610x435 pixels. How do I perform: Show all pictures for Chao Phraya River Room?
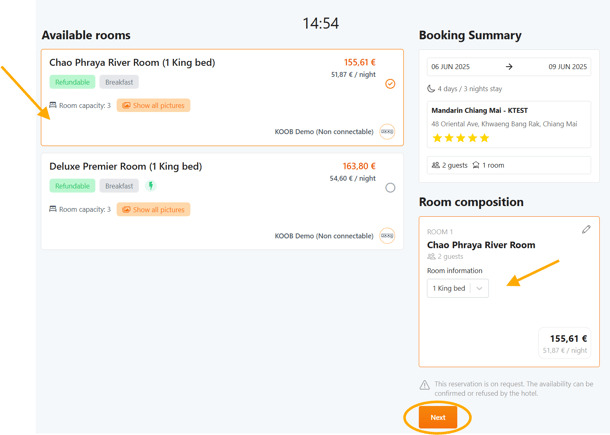[x=153, y=105]
